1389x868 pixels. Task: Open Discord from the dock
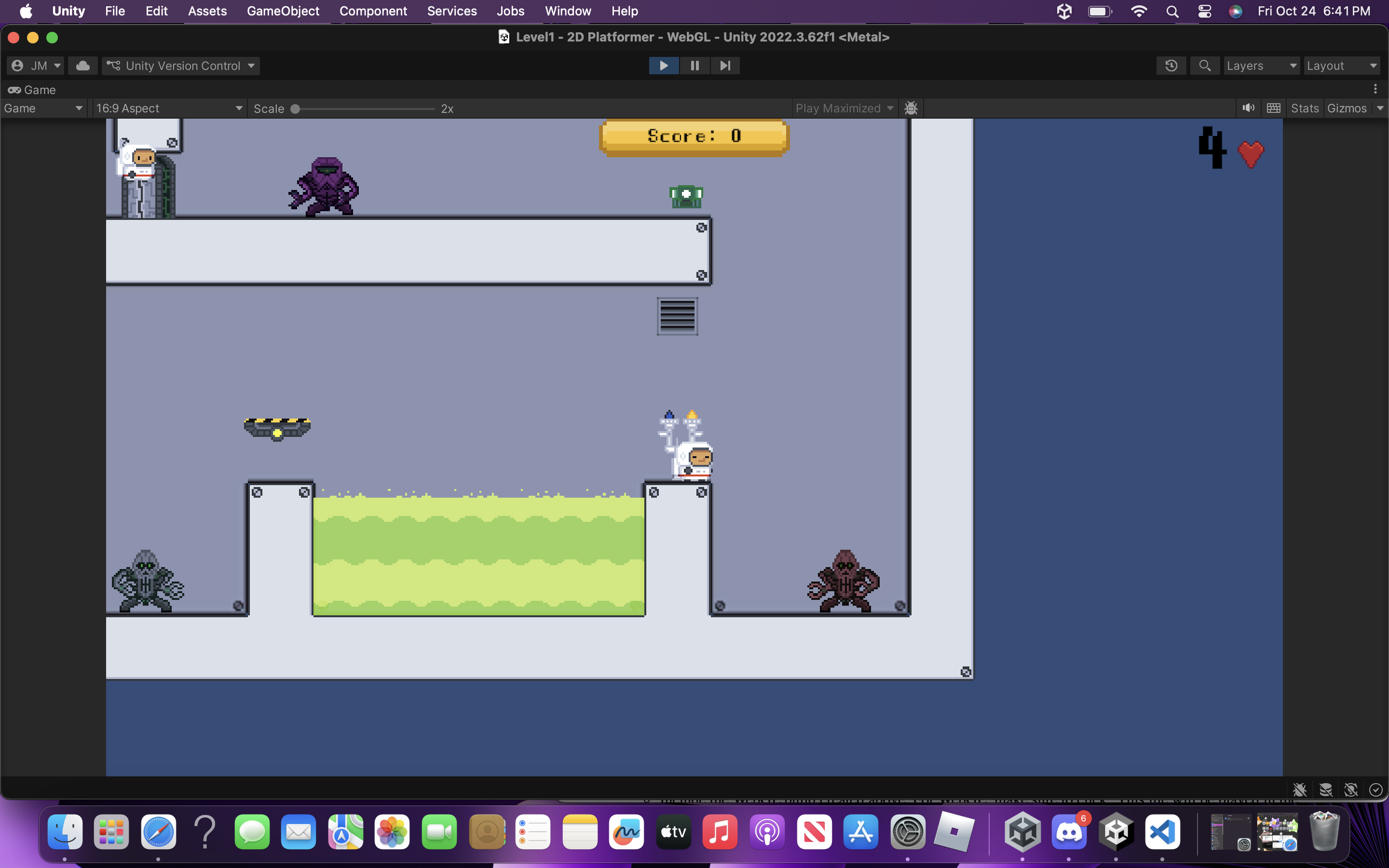pyautogui.click(x=1069, y=832)
